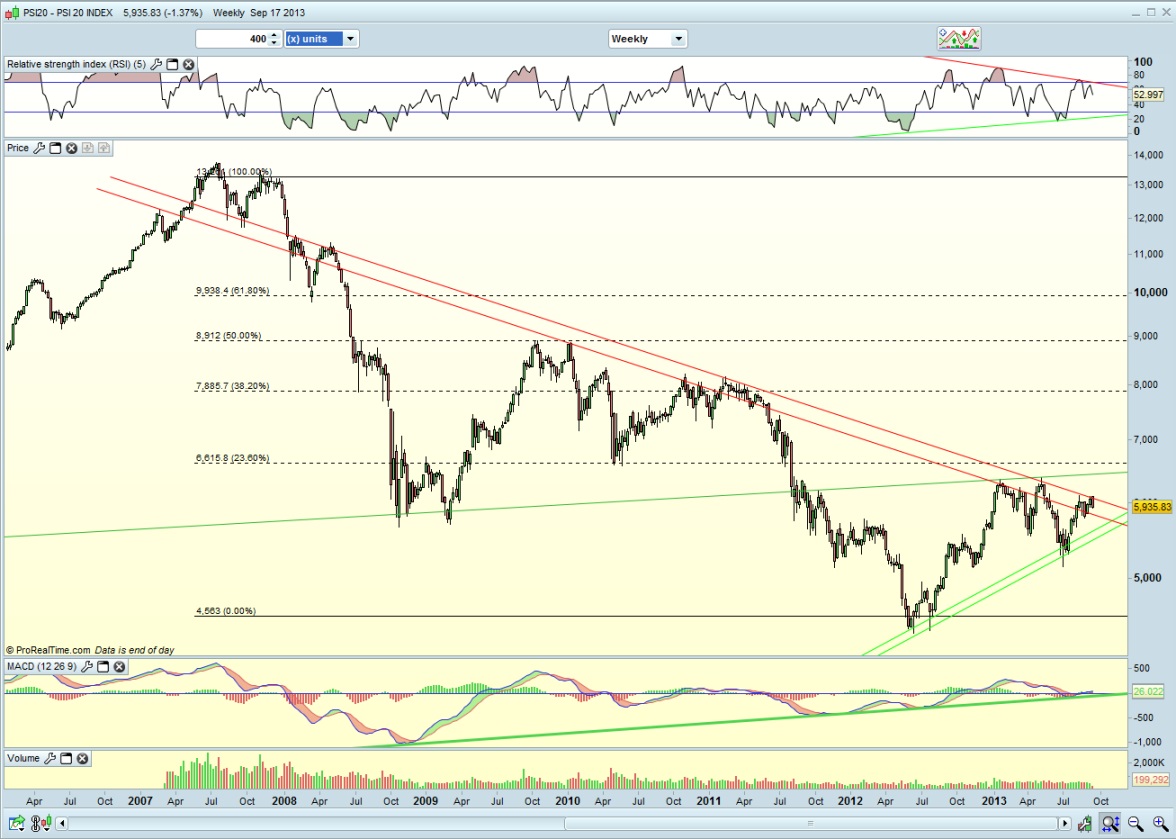Activate the highlighted magnifier zoom tool
Viewport: 1176px width, 839px height.
pyautogui.click(x=1110, y=823)
